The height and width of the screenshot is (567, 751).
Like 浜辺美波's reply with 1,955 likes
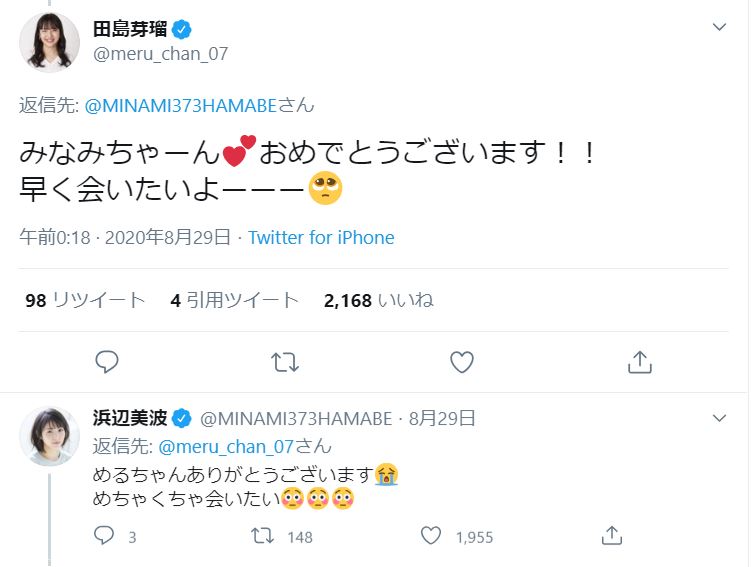coord(431,536)
